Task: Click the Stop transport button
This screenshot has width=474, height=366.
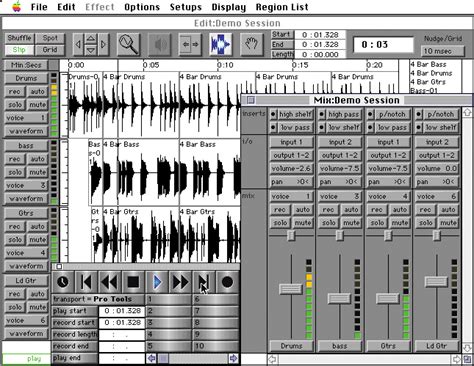Action: 133,282
